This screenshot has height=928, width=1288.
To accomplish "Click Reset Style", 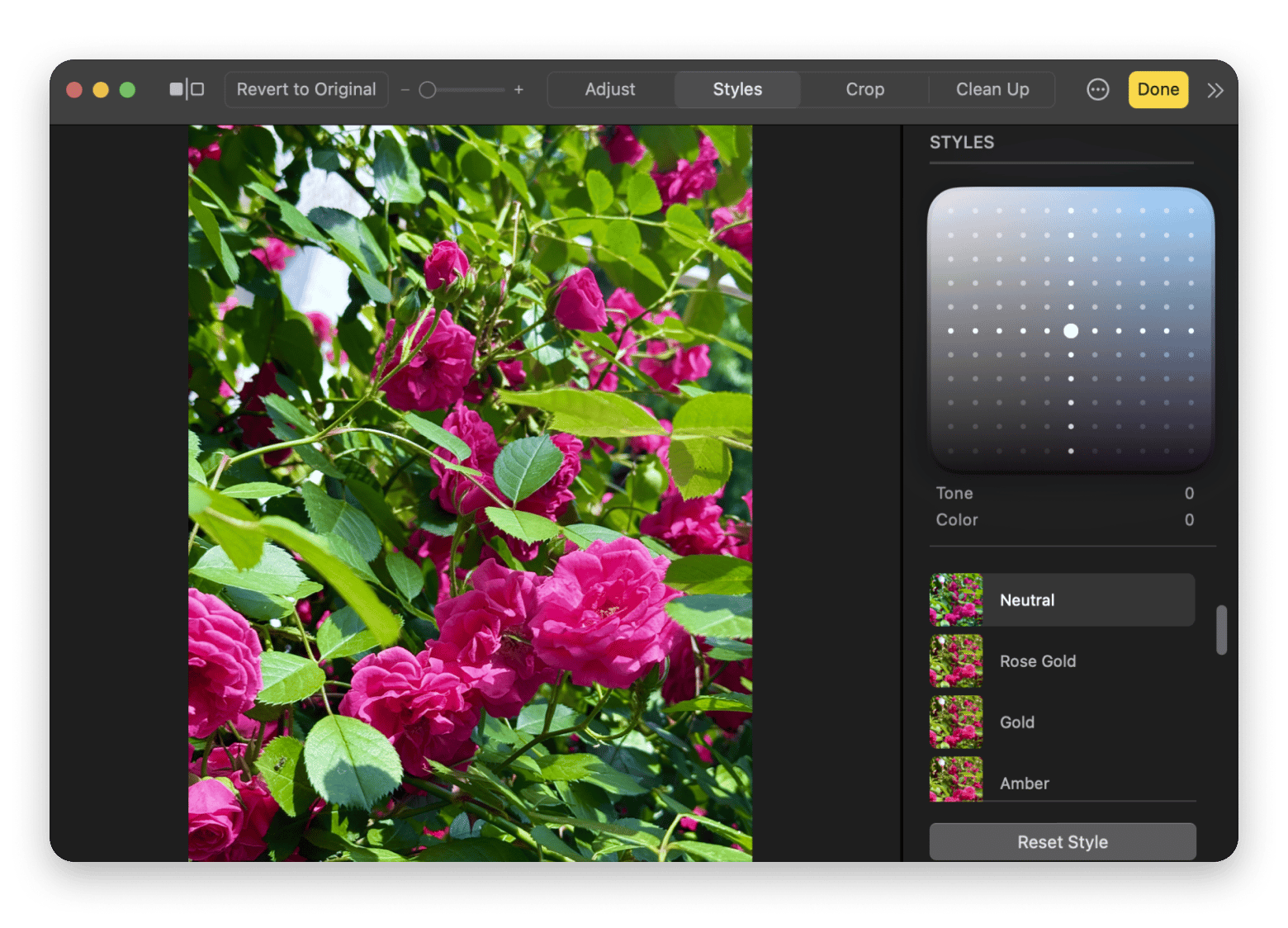I will (1063, 841).
